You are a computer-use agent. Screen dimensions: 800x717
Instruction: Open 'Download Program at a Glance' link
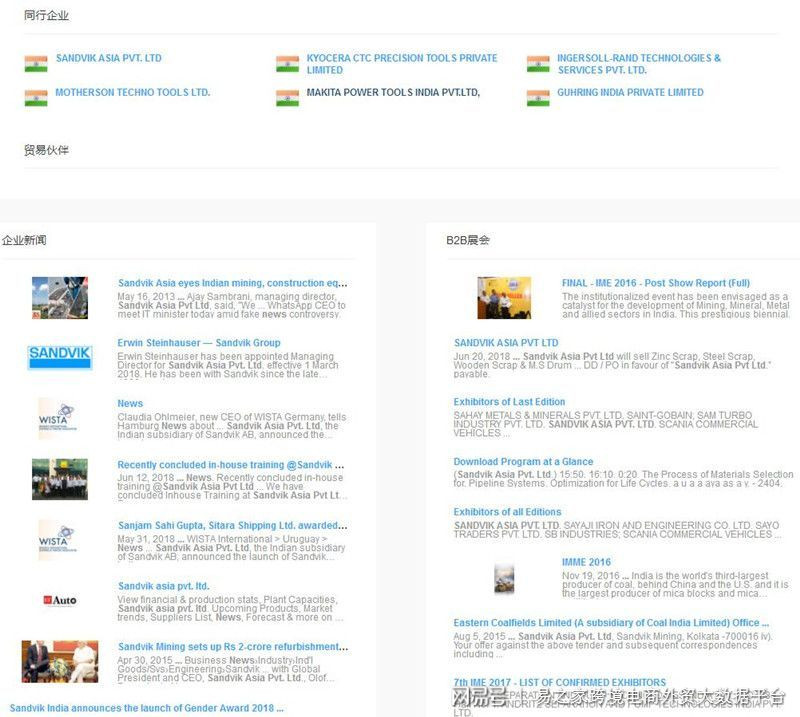pos(523,461)
